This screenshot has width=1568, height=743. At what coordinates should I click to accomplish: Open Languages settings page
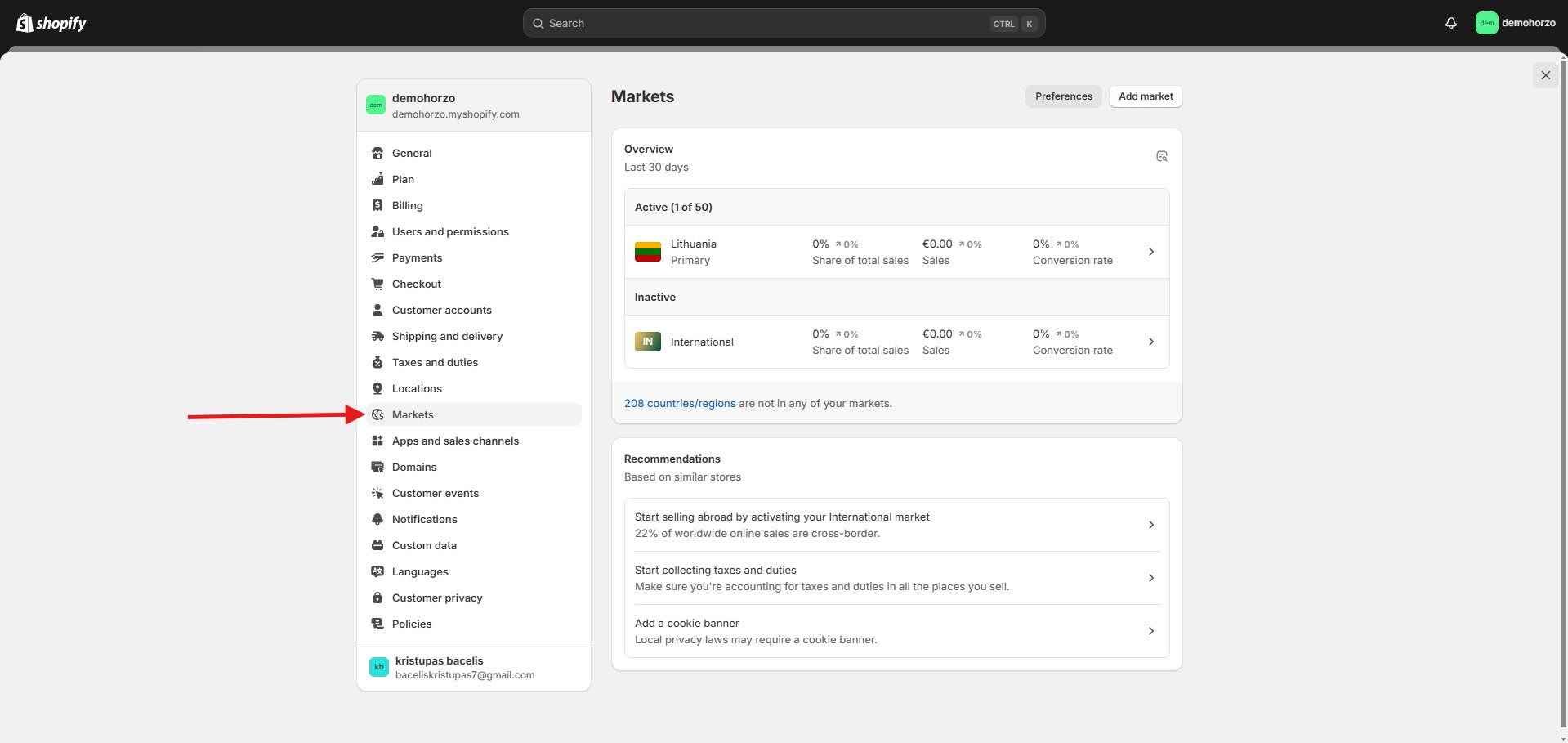[x=420, y=571]
